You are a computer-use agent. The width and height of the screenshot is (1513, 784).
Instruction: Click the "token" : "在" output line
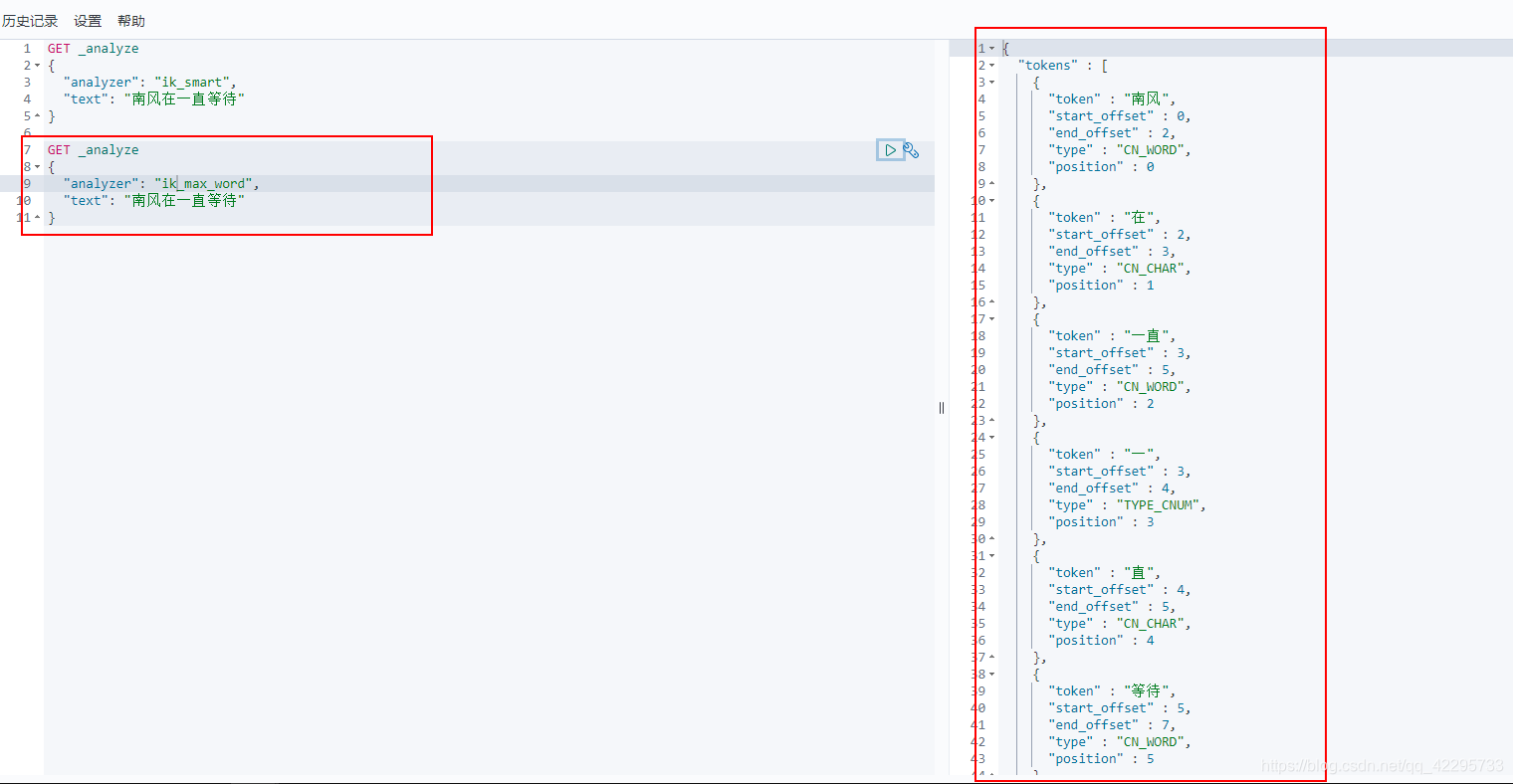[1105, 218]
